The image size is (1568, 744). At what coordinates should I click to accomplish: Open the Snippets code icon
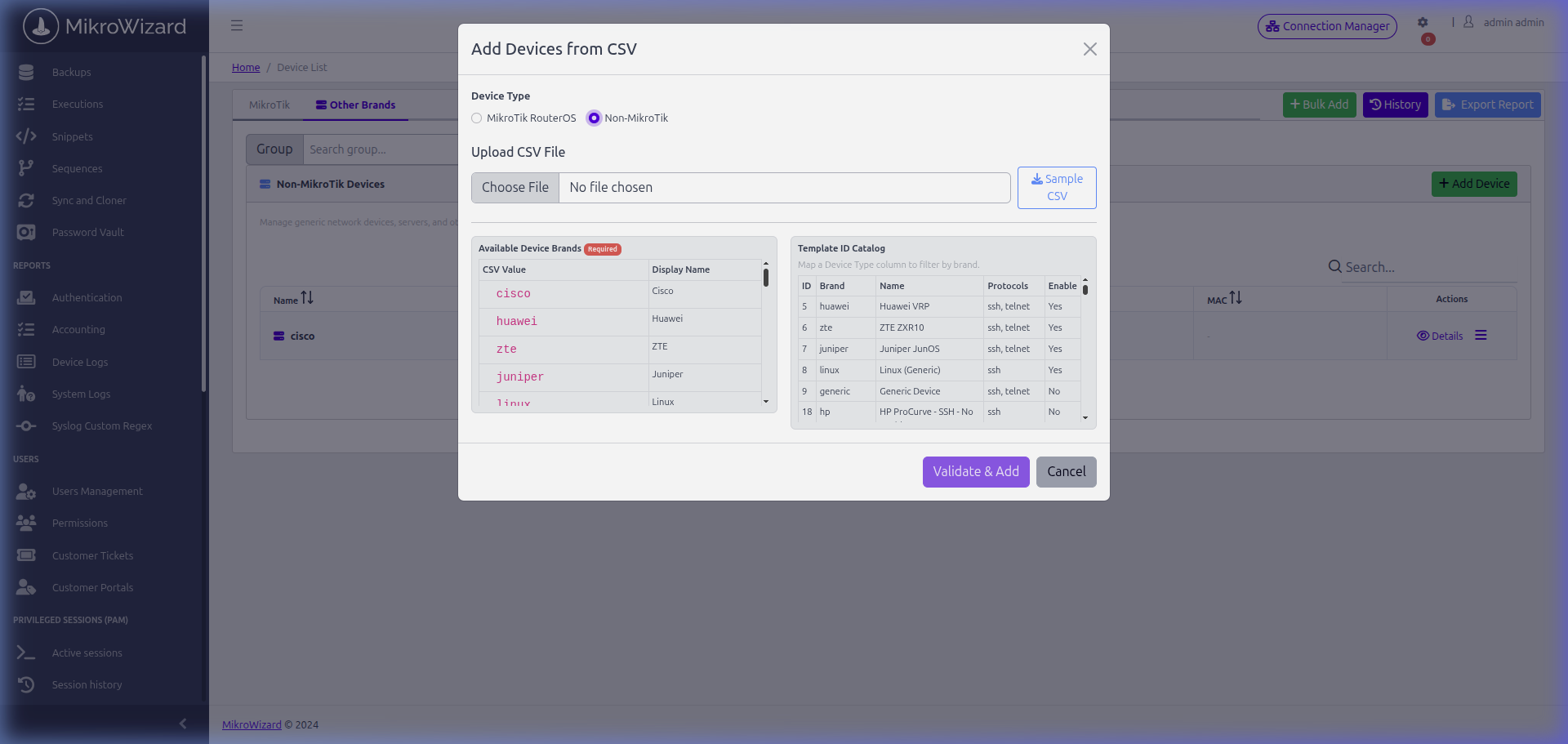(x=26, y=136)
